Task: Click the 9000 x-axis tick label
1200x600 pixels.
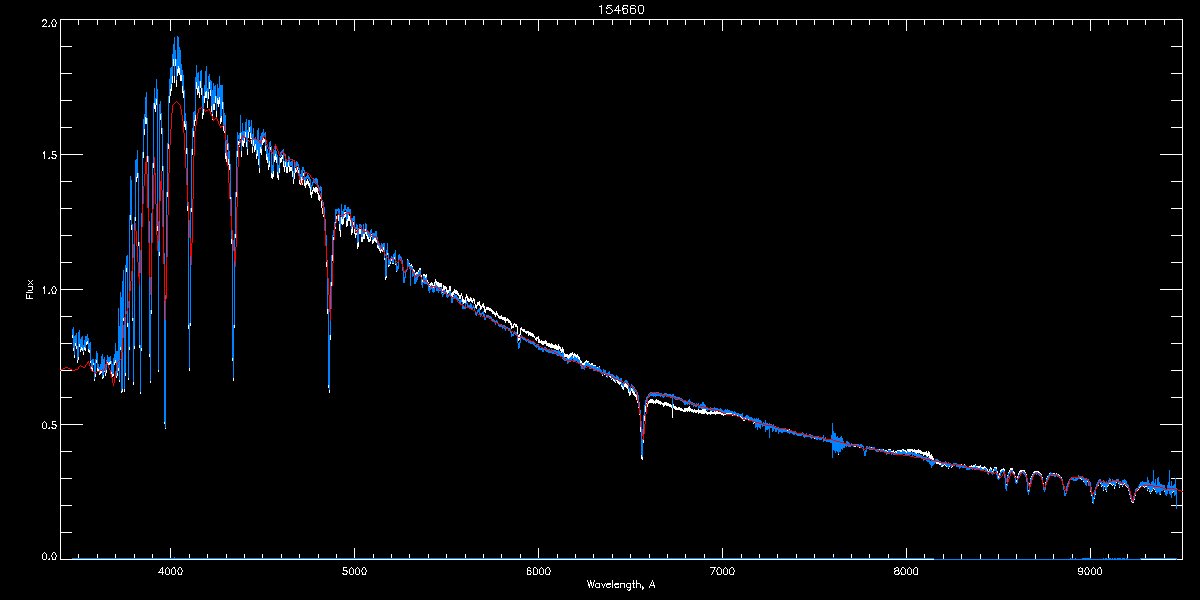Action: tap(1091, 572)
